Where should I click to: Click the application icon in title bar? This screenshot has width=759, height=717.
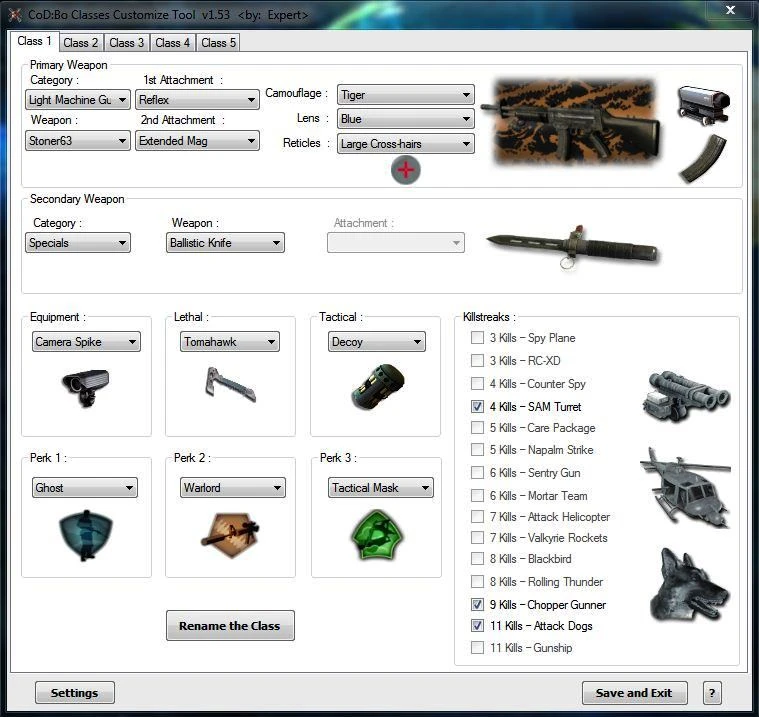pos(15,15)
